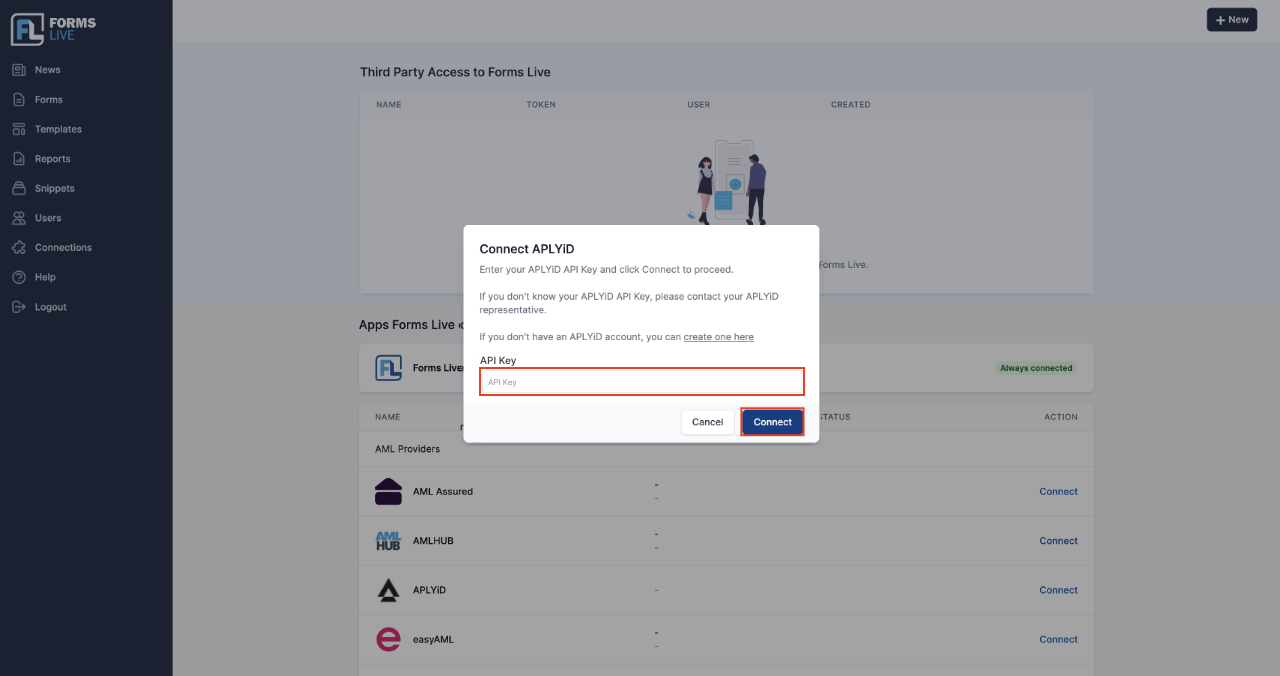Click 'Third Party Access to Forms Live' heading

click(x=455, y=72)
